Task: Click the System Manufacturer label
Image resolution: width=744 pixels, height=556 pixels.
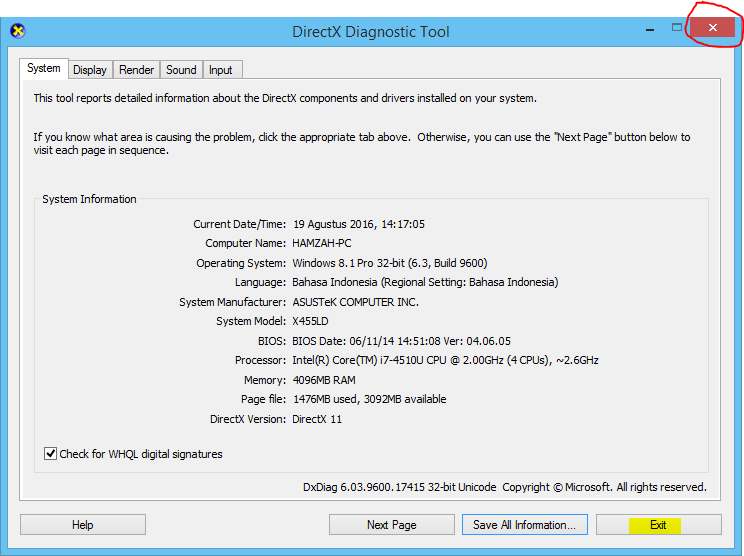Action: (x=232, y=302)
